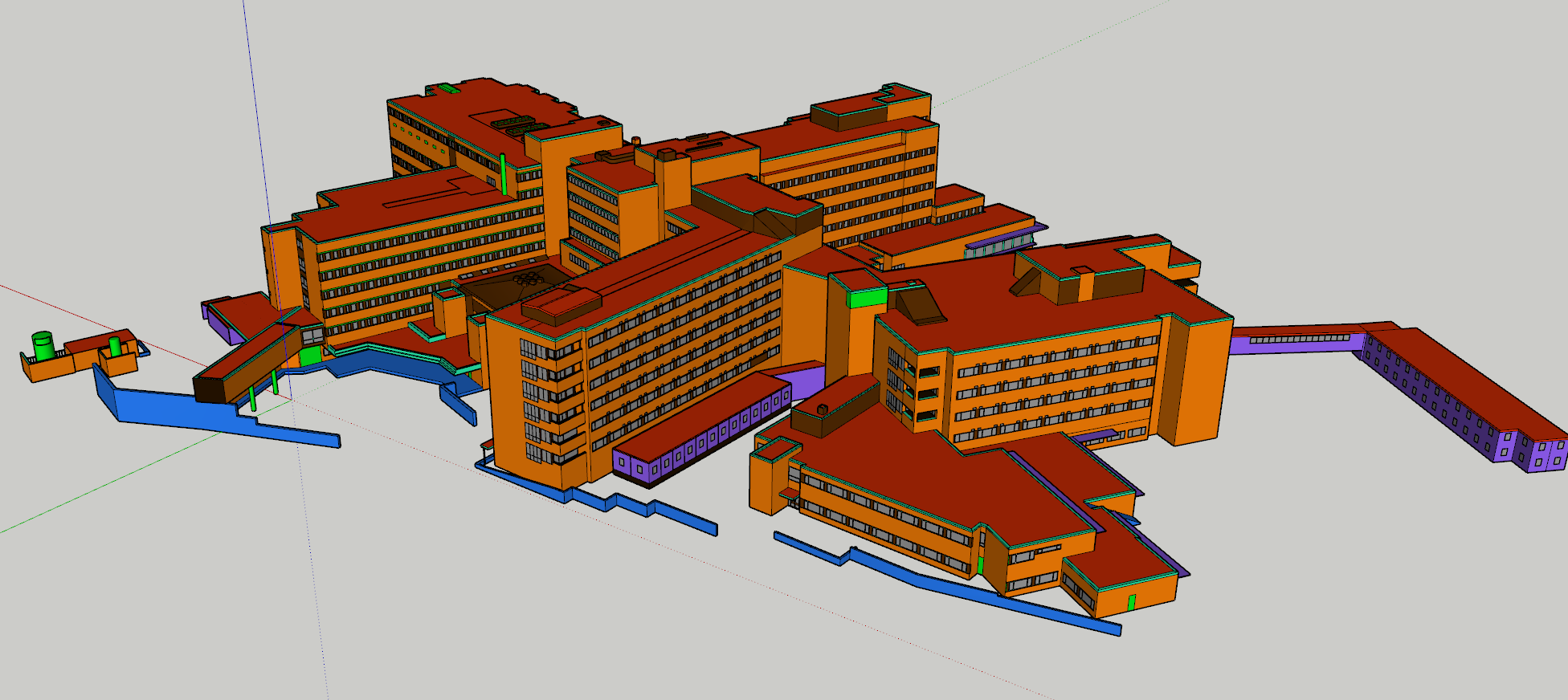Viewport: 1568px width, 700px height.
Task: Select the small green door on the bottom-right building
Action: click(1132, 603)
